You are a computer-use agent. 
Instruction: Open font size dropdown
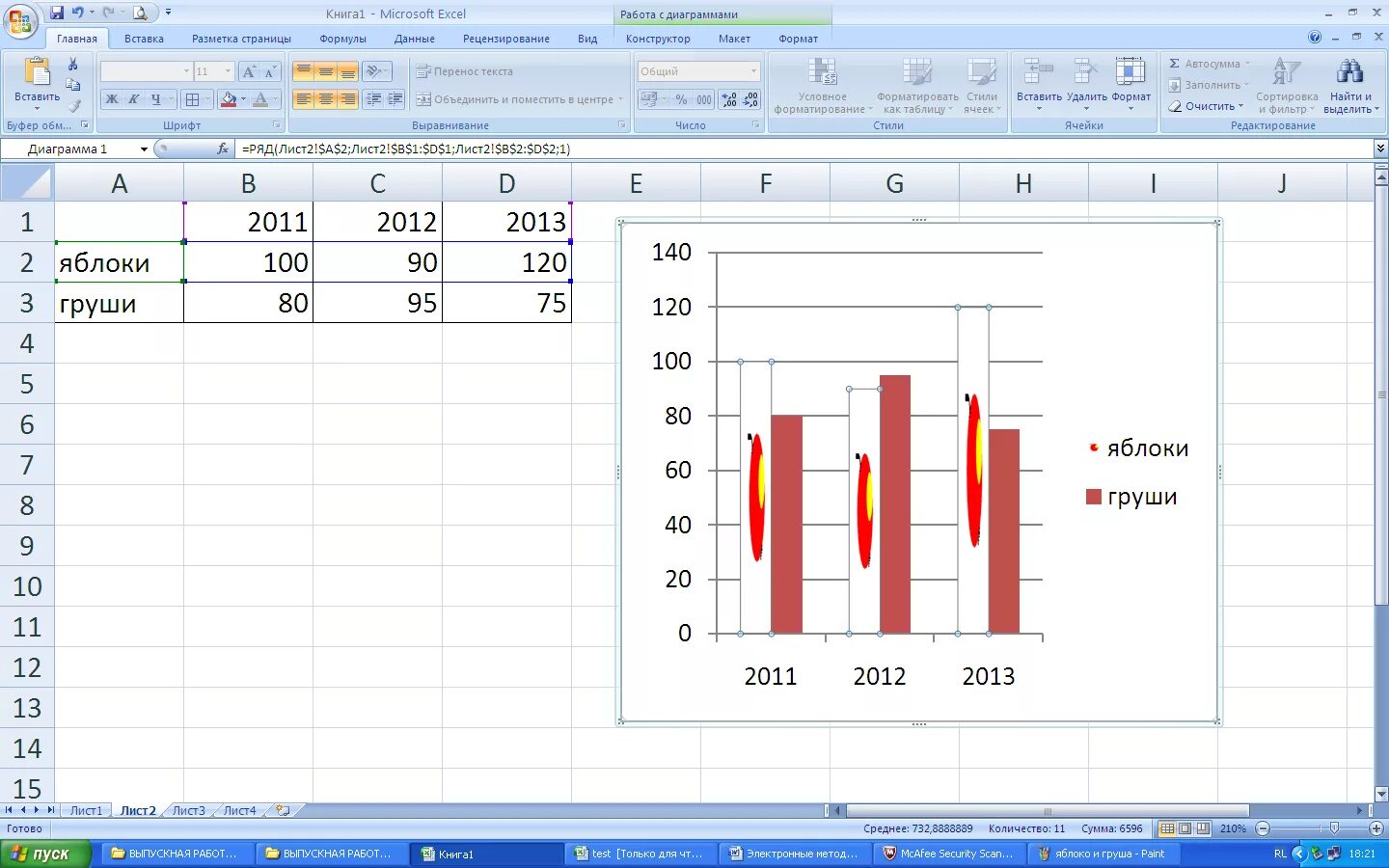click(x=229, y=71)
